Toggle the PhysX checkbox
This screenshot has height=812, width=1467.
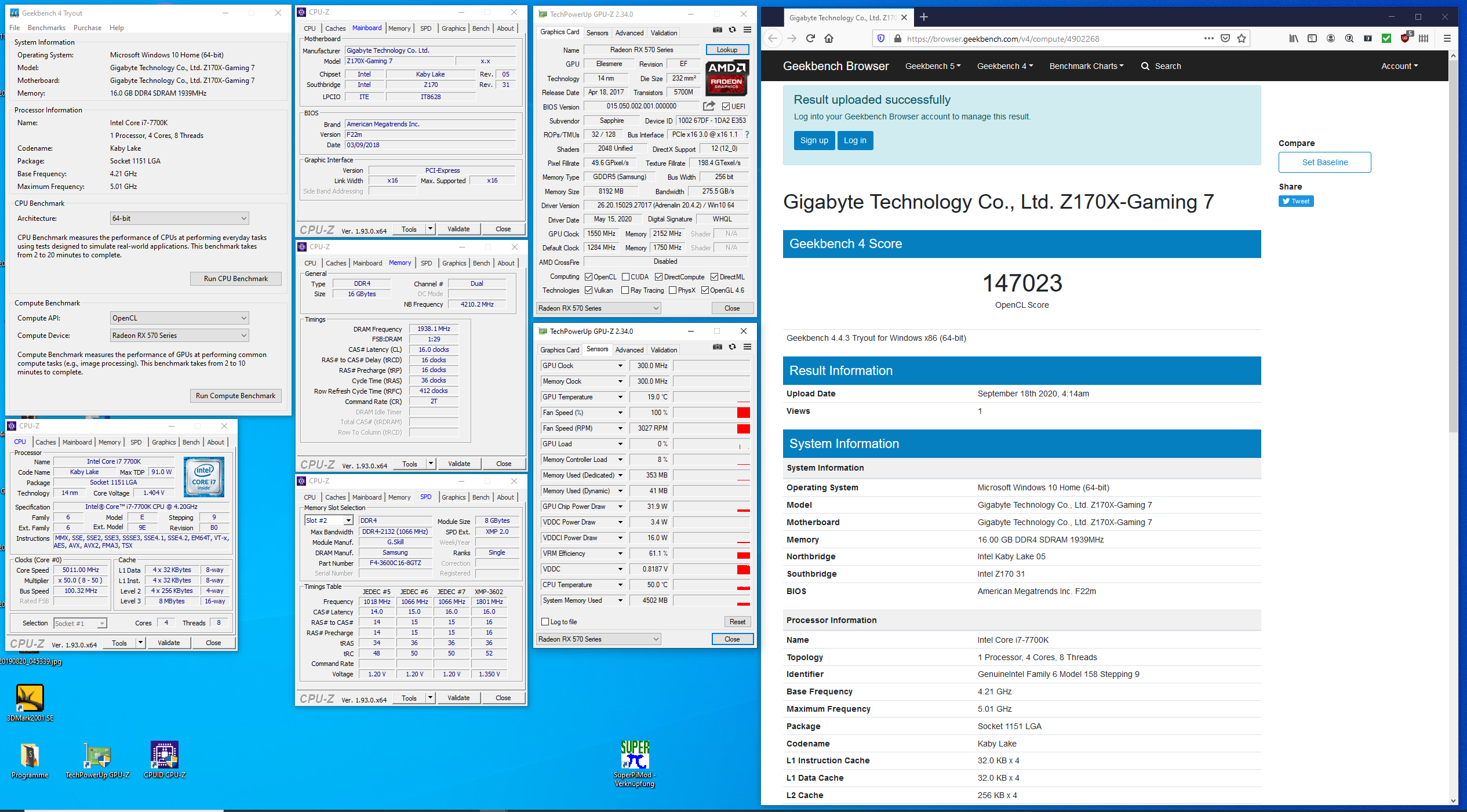672,290
